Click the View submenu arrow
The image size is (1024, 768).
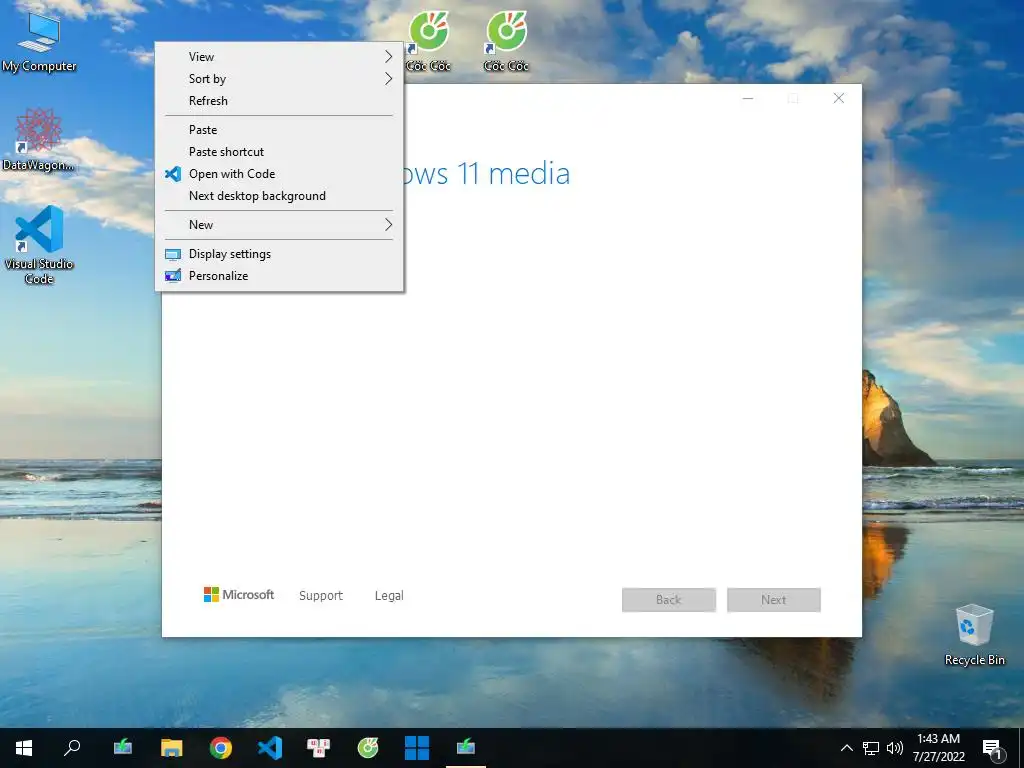(x=389, y=57)
